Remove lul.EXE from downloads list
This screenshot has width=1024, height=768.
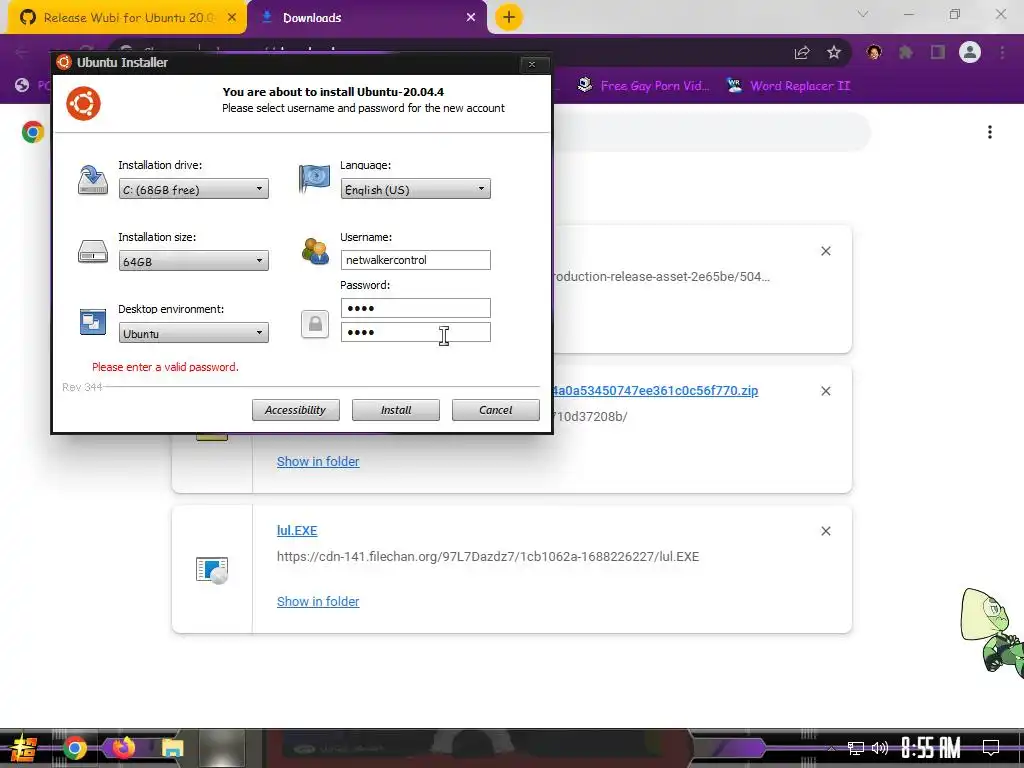825,531
